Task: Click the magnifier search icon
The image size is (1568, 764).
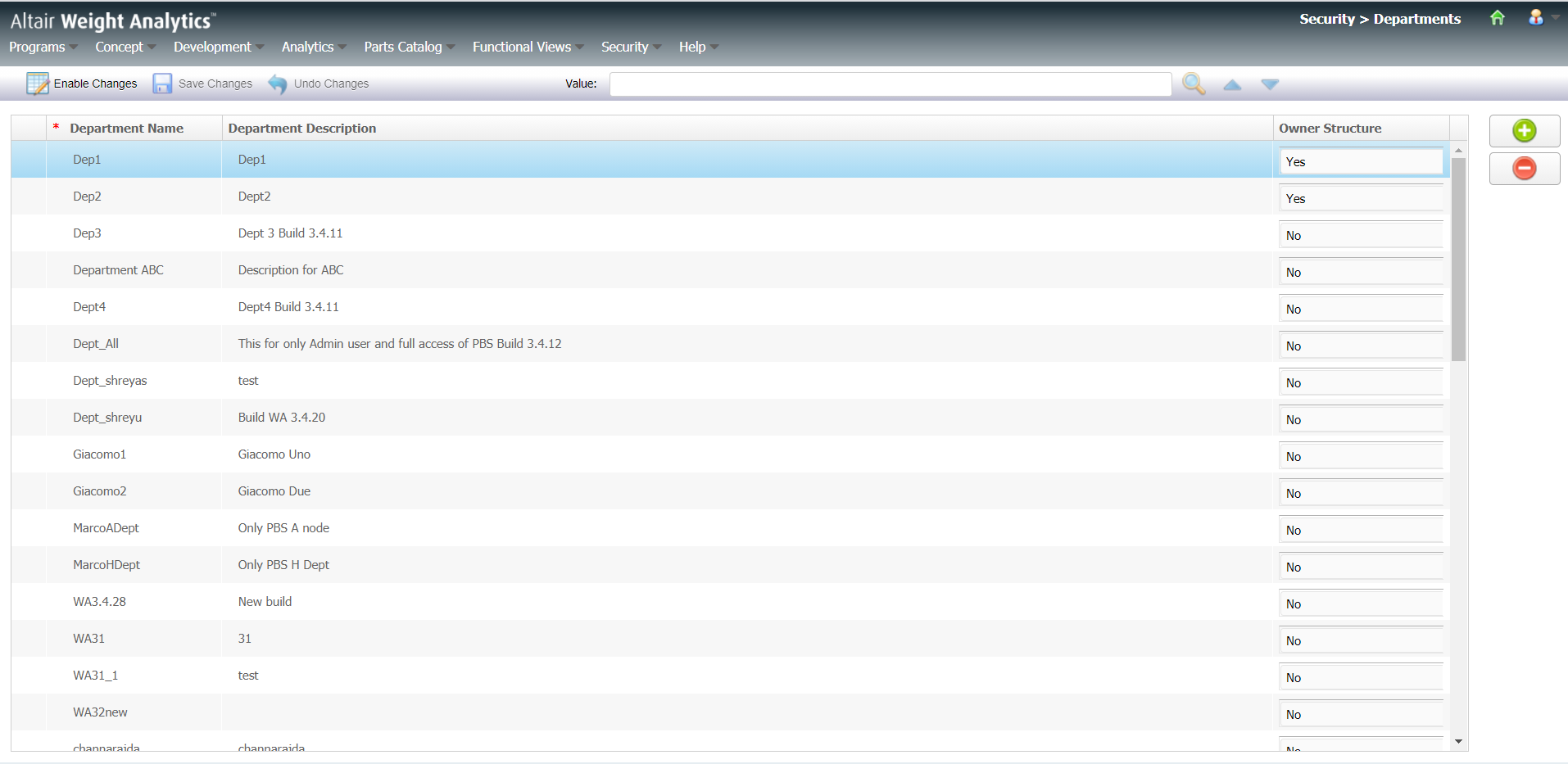Action: [1194, 84]
